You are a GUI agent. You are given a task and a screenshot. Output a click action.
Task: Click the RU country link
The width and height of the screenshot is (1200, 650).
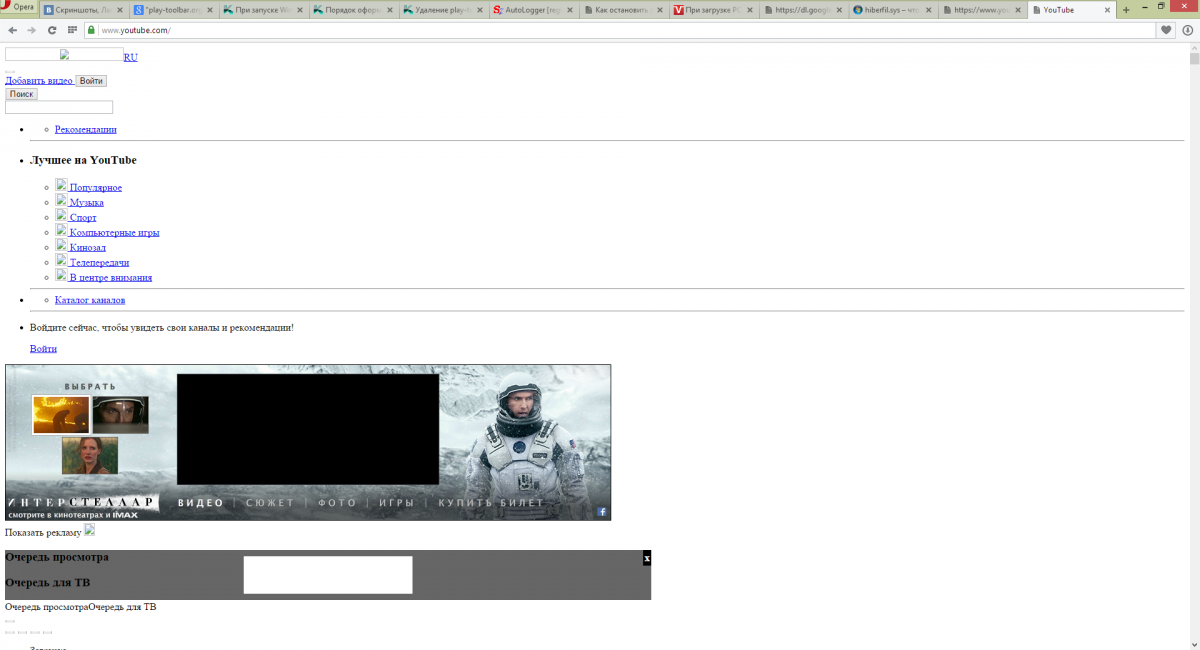coord(131,57)
